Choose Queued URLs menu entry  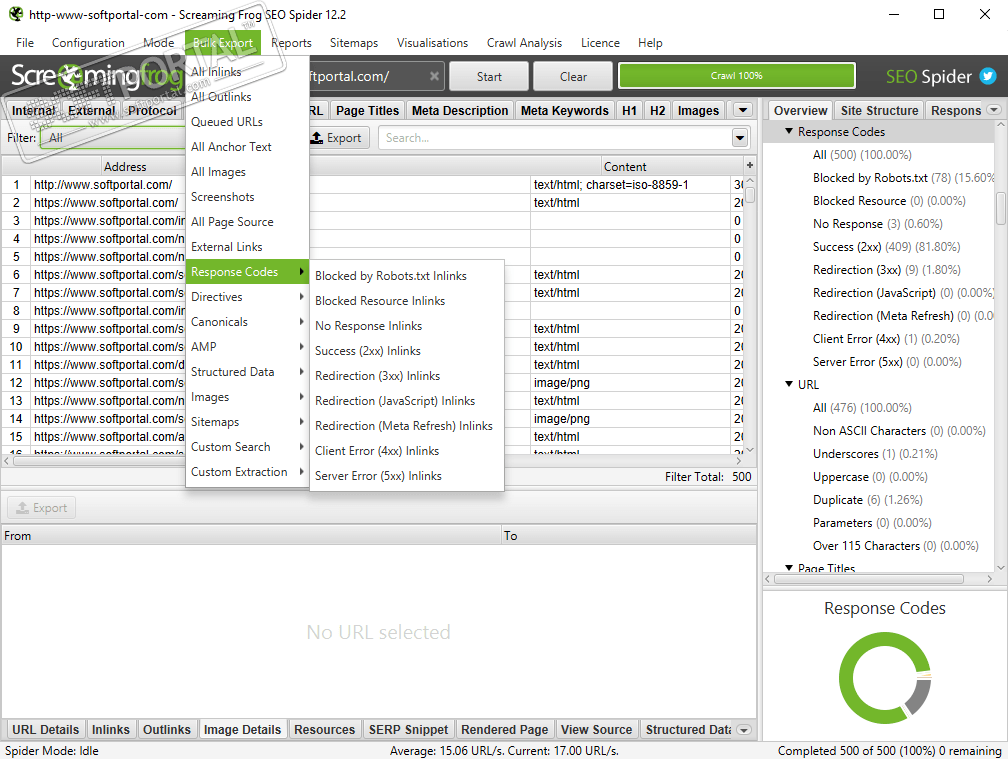point(246,122)
